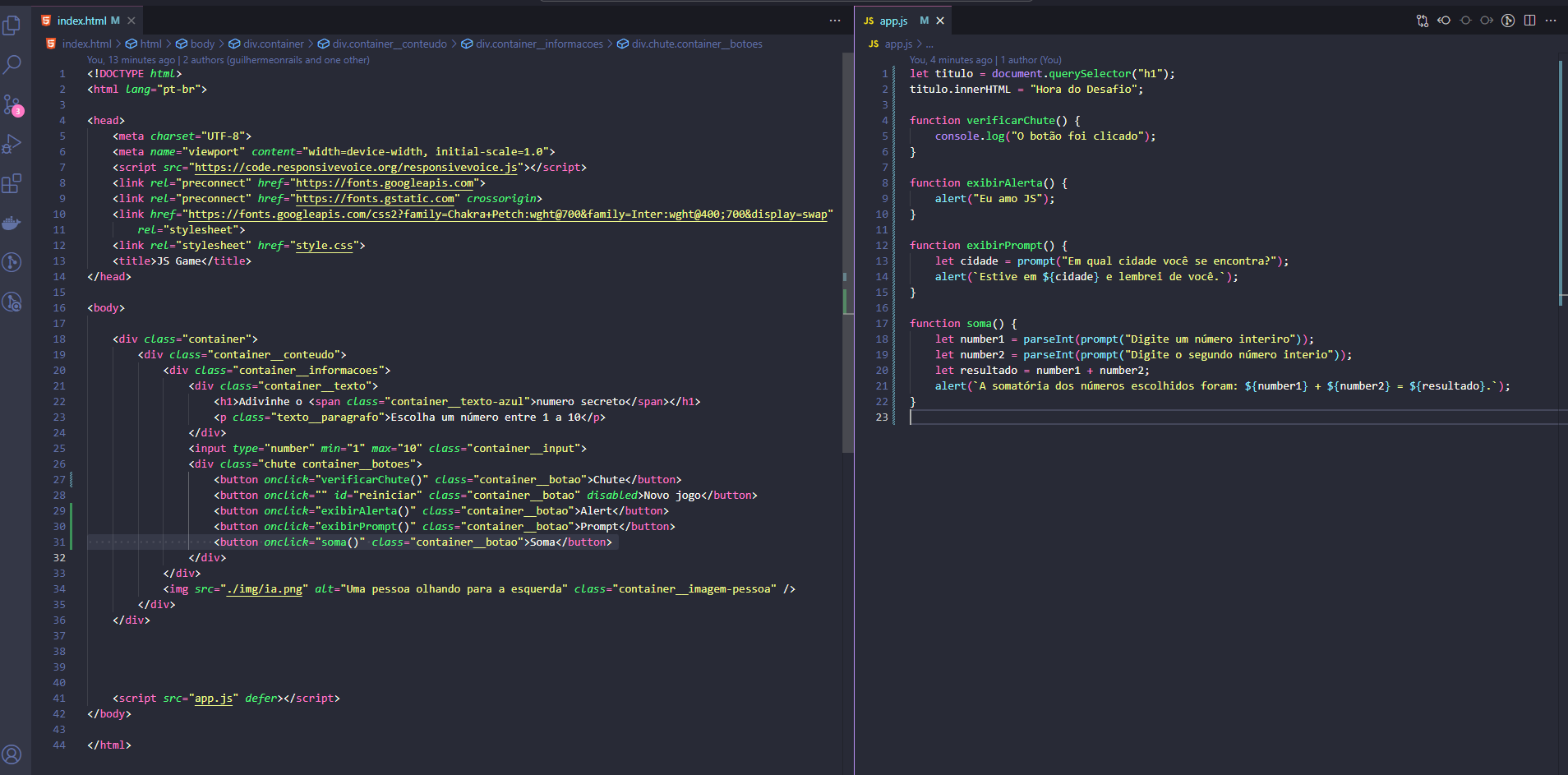Go to previous change with the left-arrow commit icon
1568x775 pixels.
[1444, 21]
